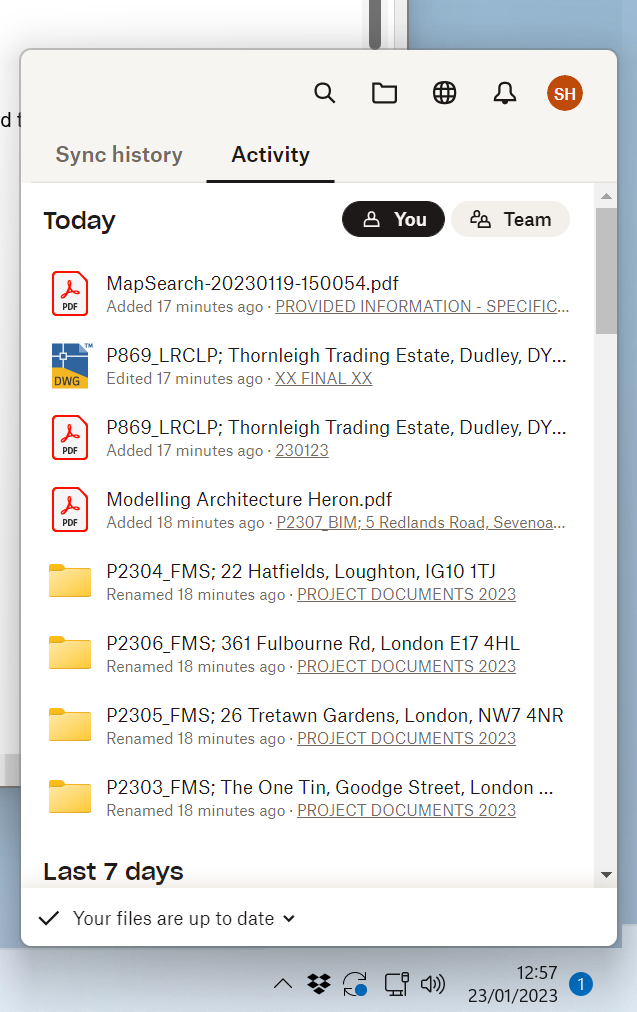
Task: Click the activity list scrollbar thumb
Action: [x=606, y=270]
